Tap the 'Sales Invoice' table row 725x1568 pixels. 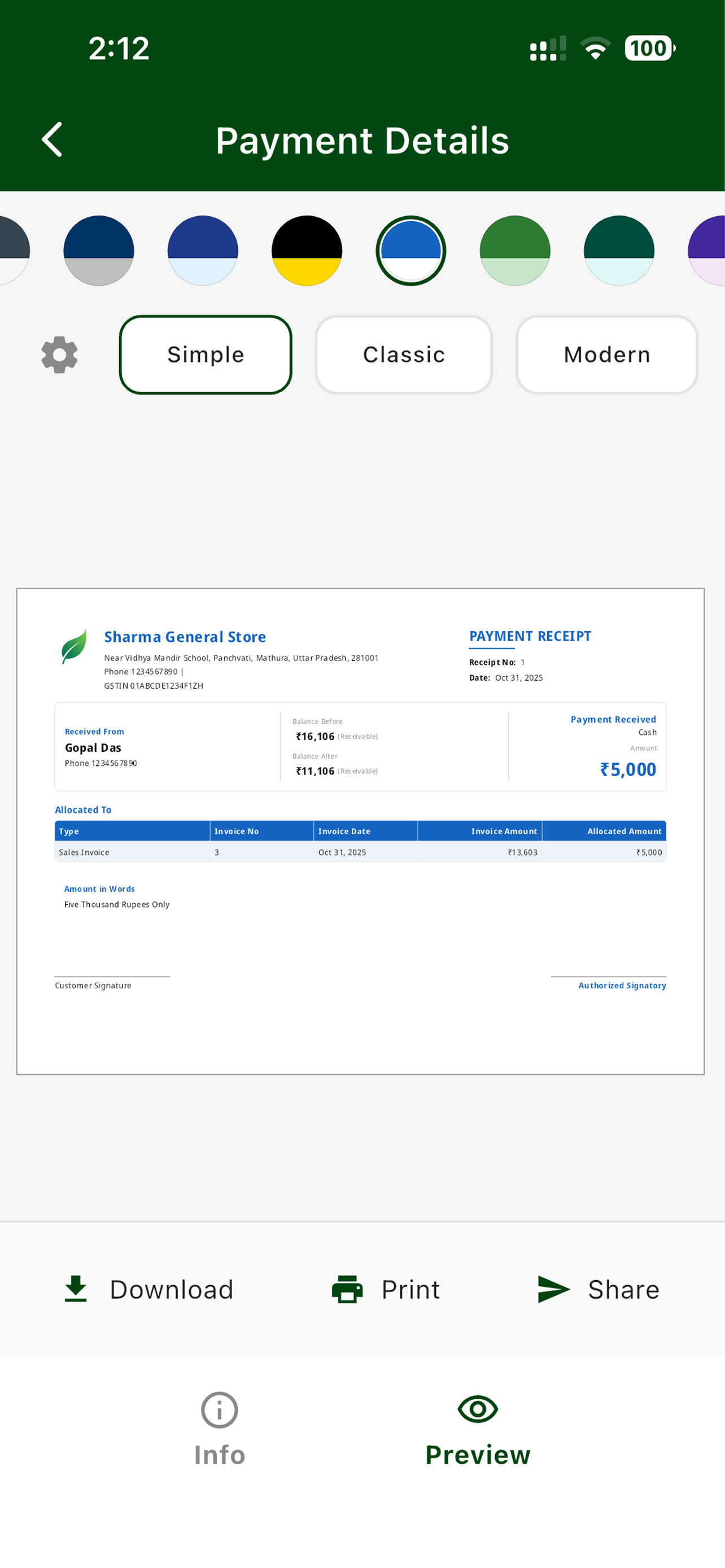point(360,852)
